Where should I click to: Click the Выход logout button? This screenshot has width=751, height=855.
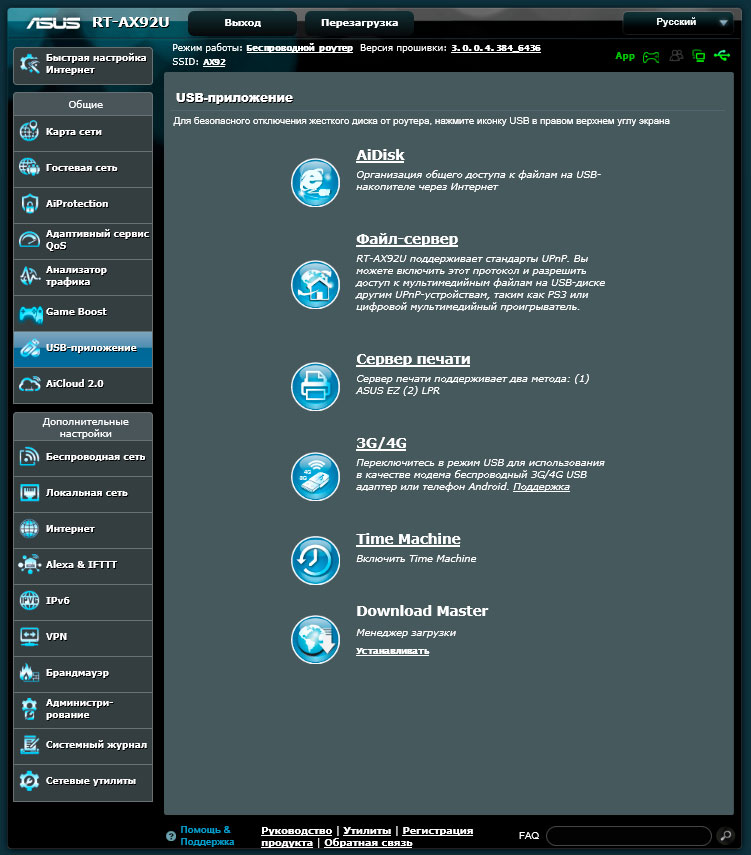(243, 23)
